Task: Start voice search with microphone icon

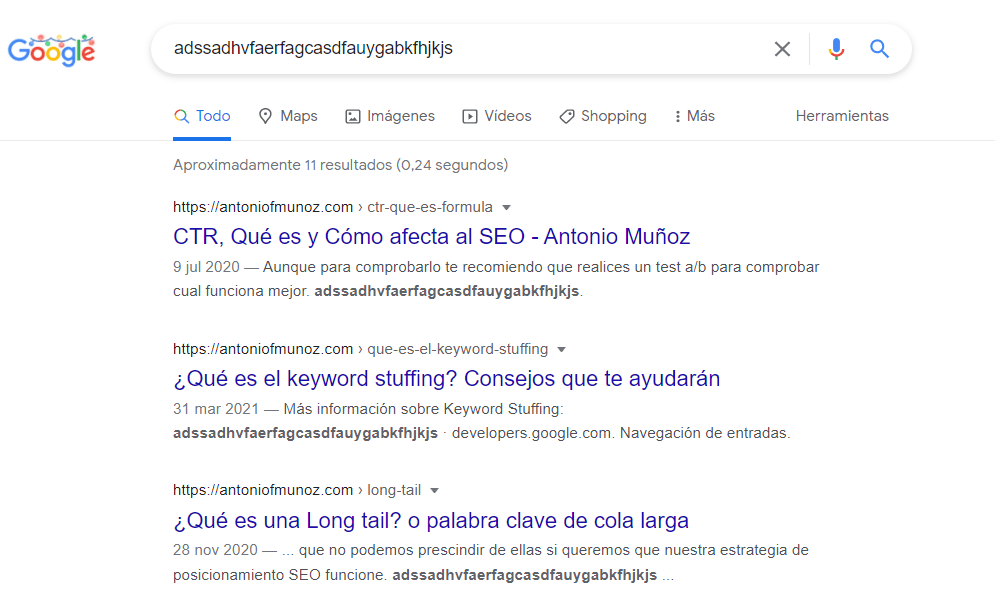Action: tap(836, 49)
